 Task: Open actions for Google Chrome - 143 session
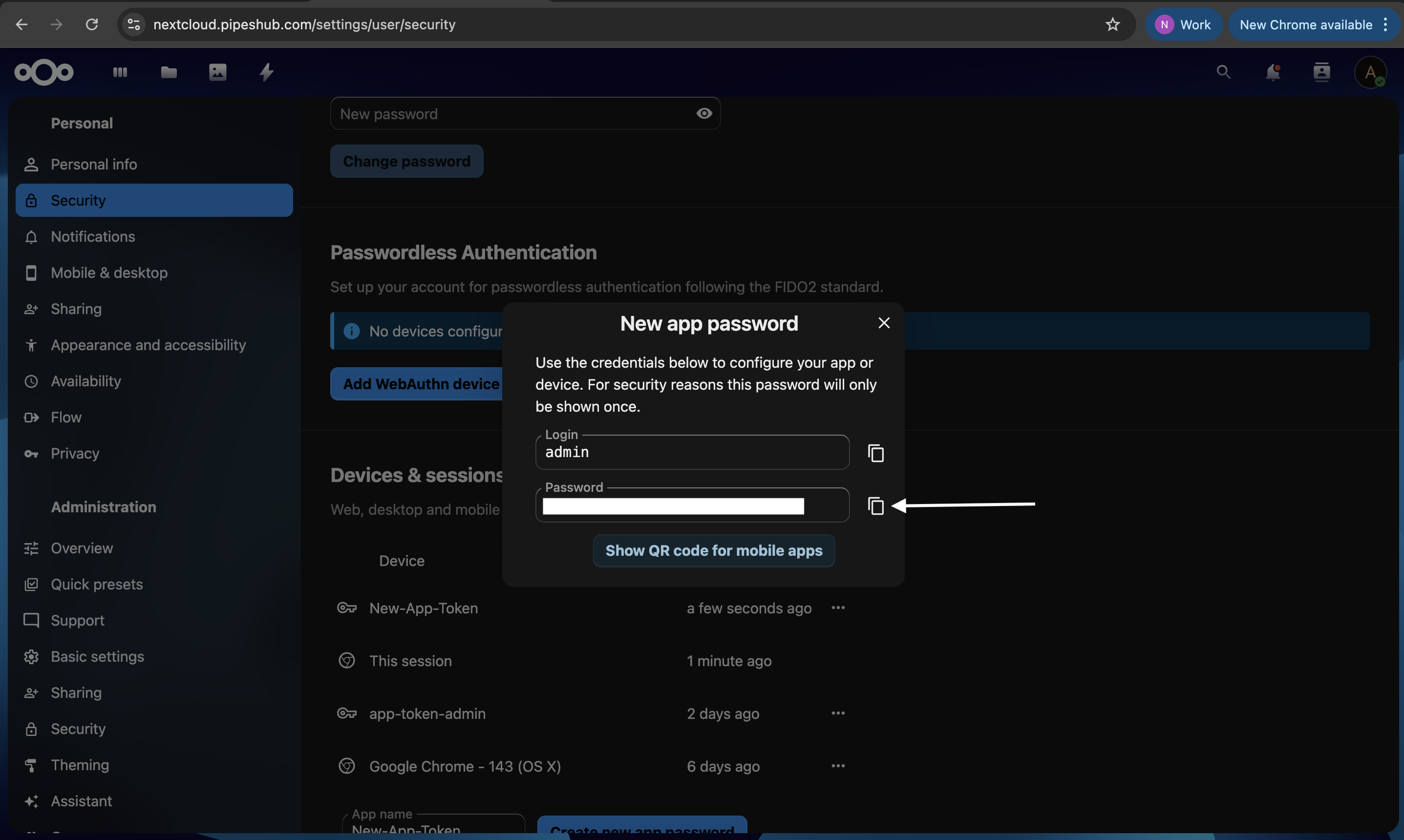coord(838,766)
